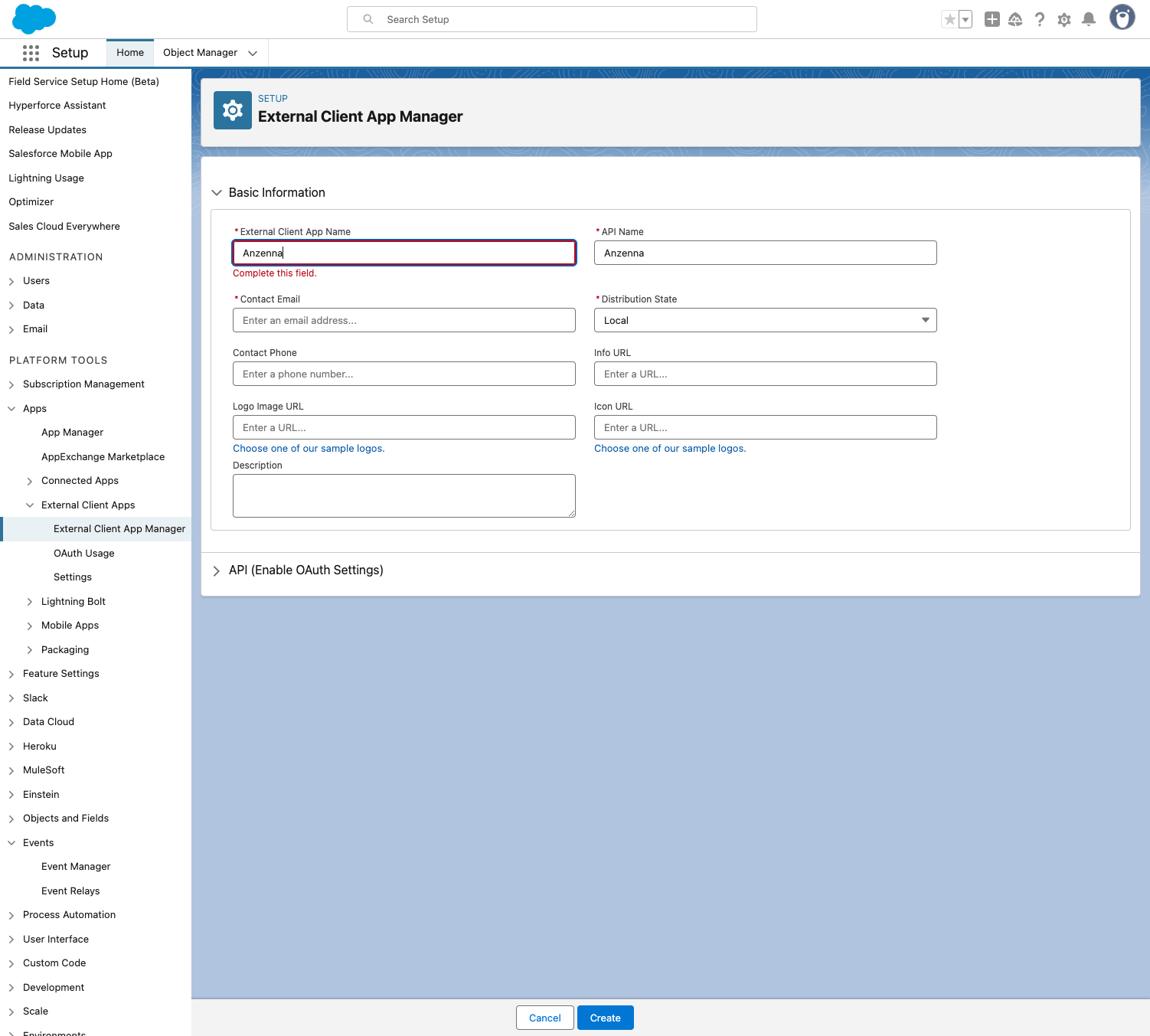Viewport: 1150px width, 1036px height.
Task: Open the Distribution State dropdown
Action: [x=765, y=320]
